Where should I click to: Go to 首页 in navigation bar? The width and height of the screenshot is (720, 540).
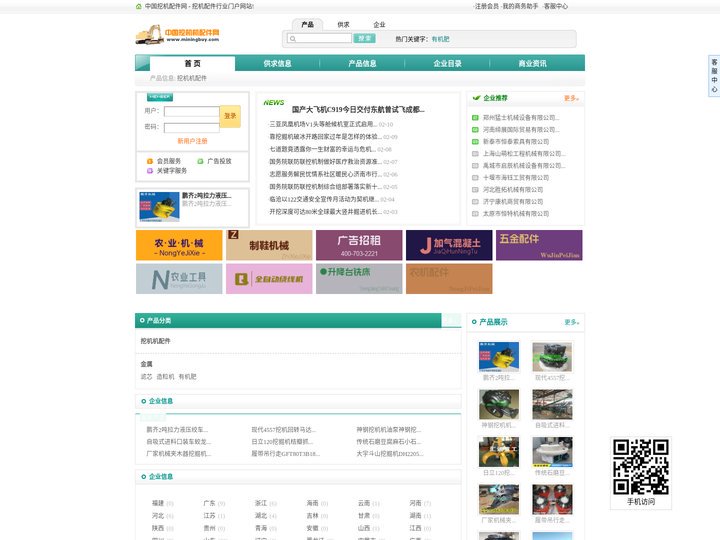pos(192,63)
